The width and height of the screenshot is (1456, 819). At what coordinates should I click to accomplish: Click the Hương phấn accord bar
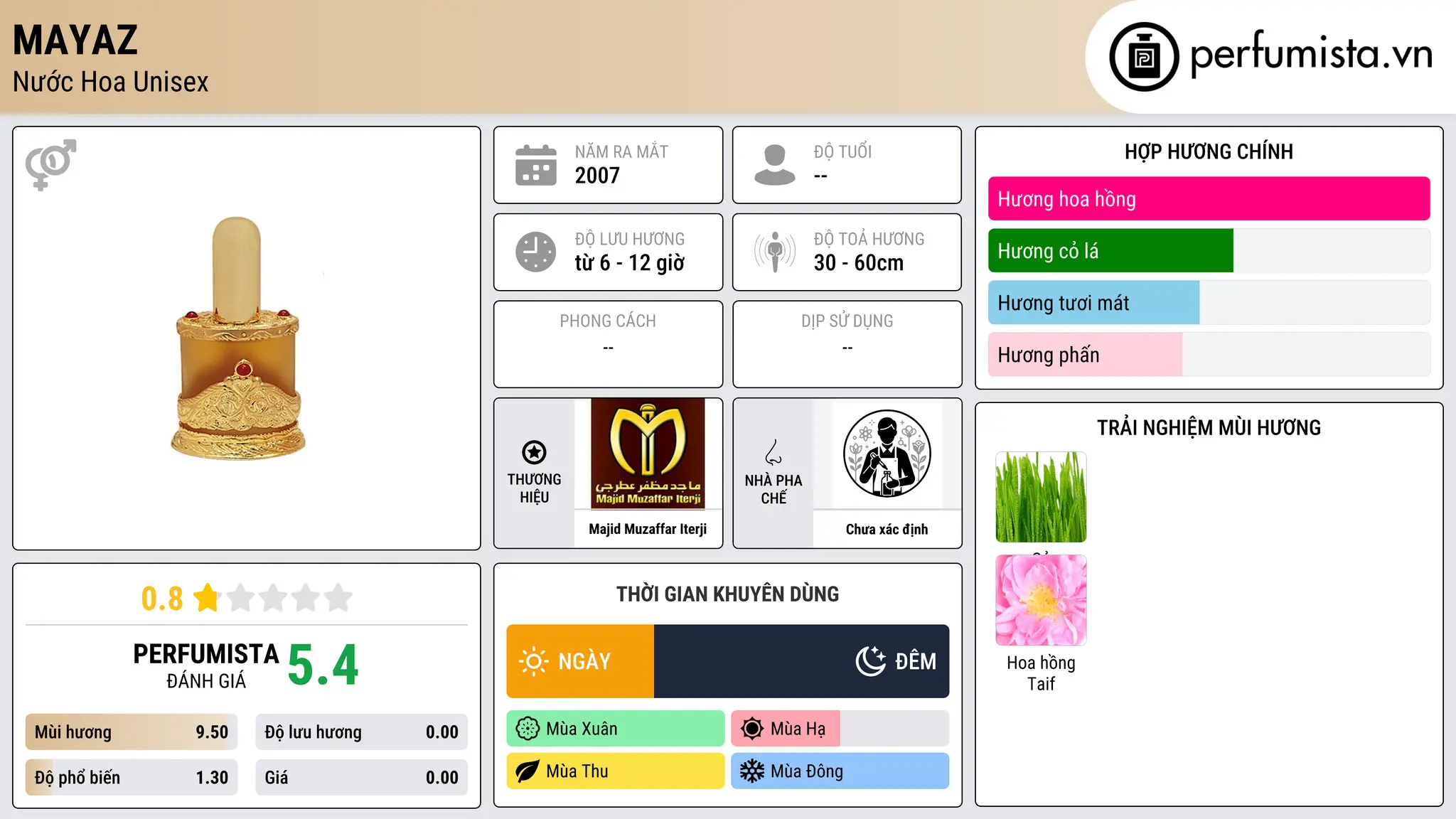point(1209,355)
